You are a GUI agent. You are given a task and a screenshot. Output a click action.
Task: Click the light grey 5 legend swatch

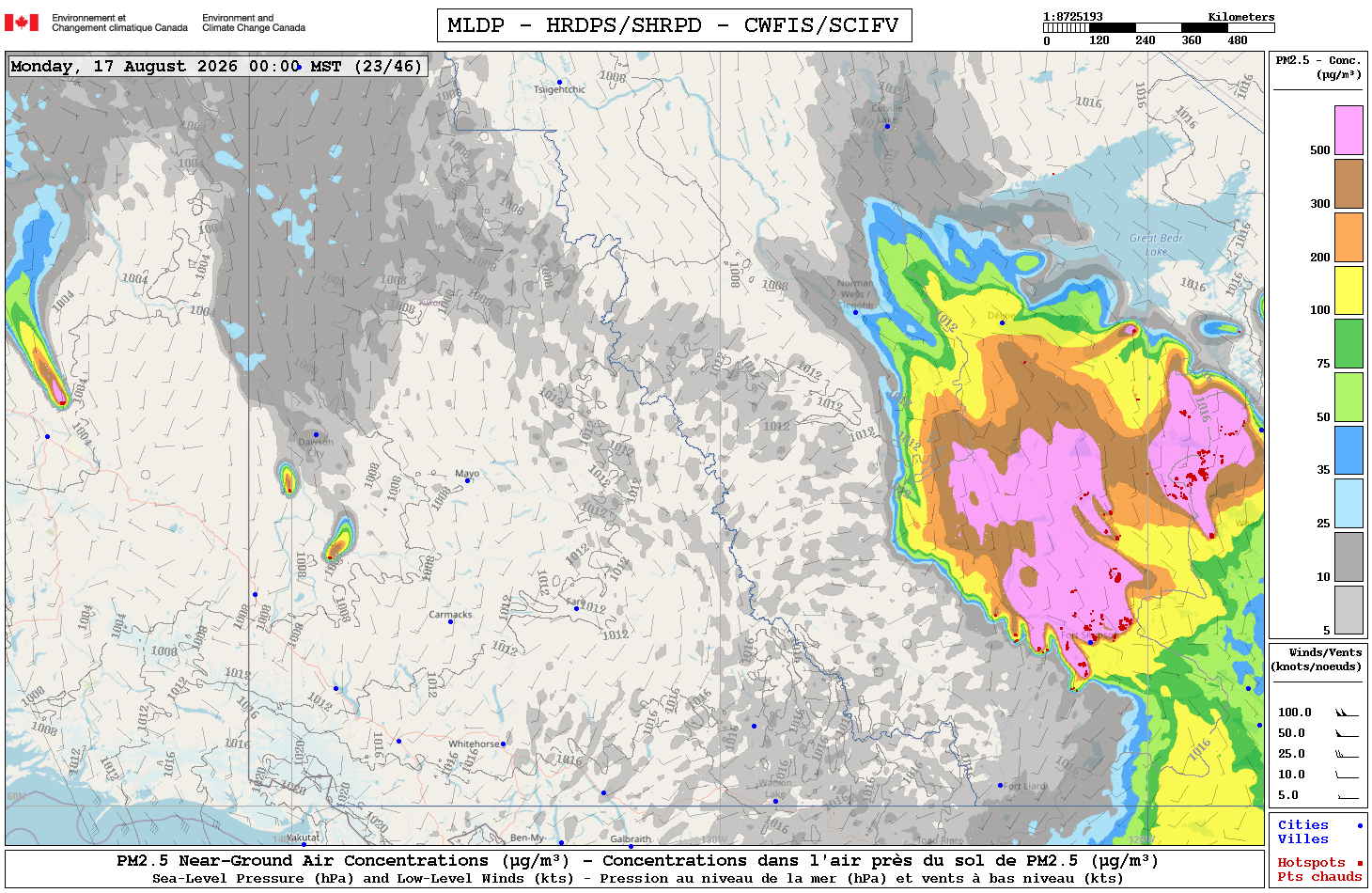1349,610
